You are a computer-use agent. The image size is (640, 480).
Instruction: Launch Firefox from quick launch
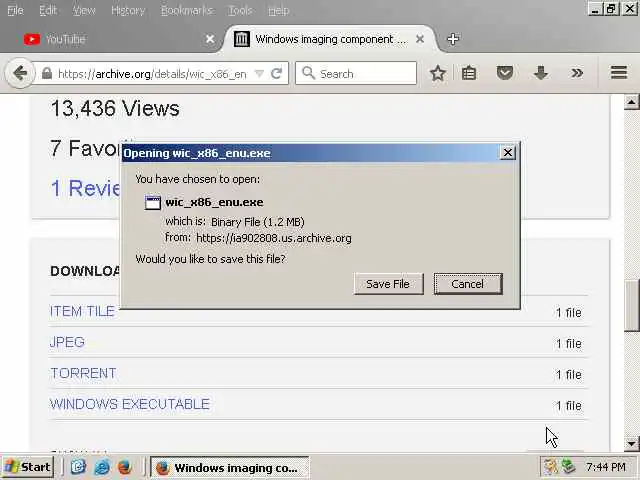tap(124, 467)
